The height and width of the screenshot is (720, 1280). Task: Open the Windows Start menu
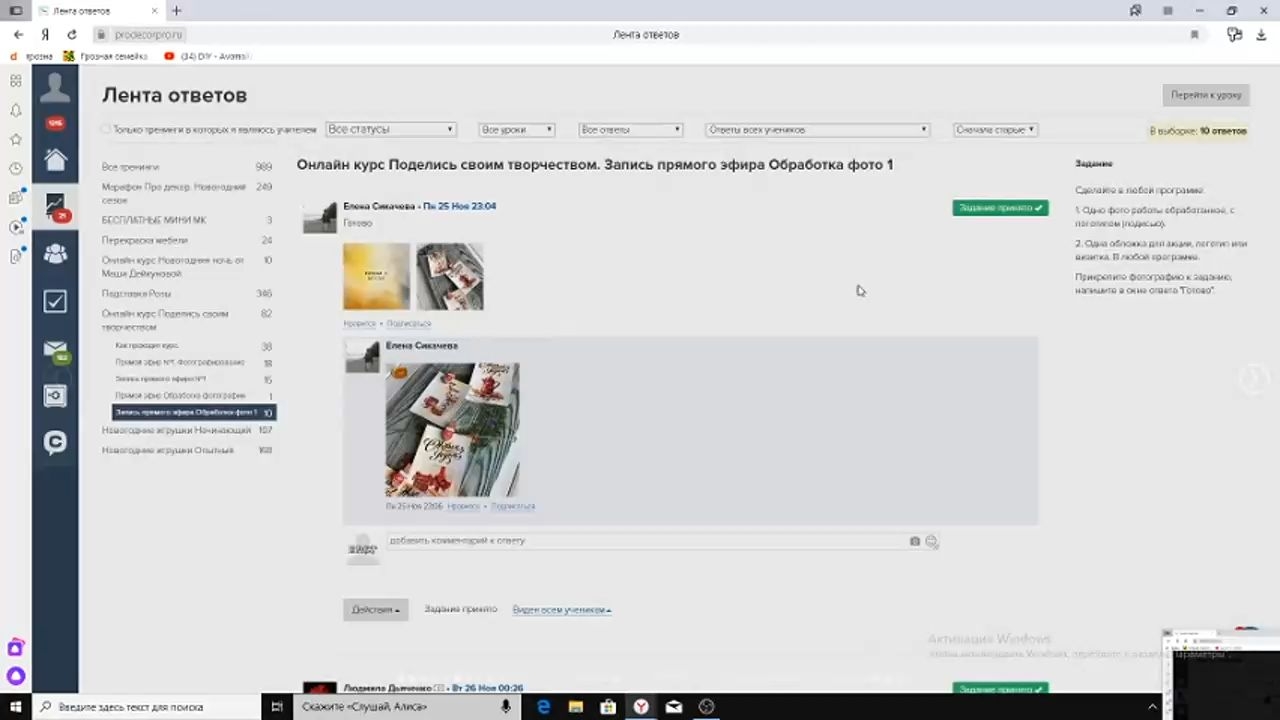point(16,707)
